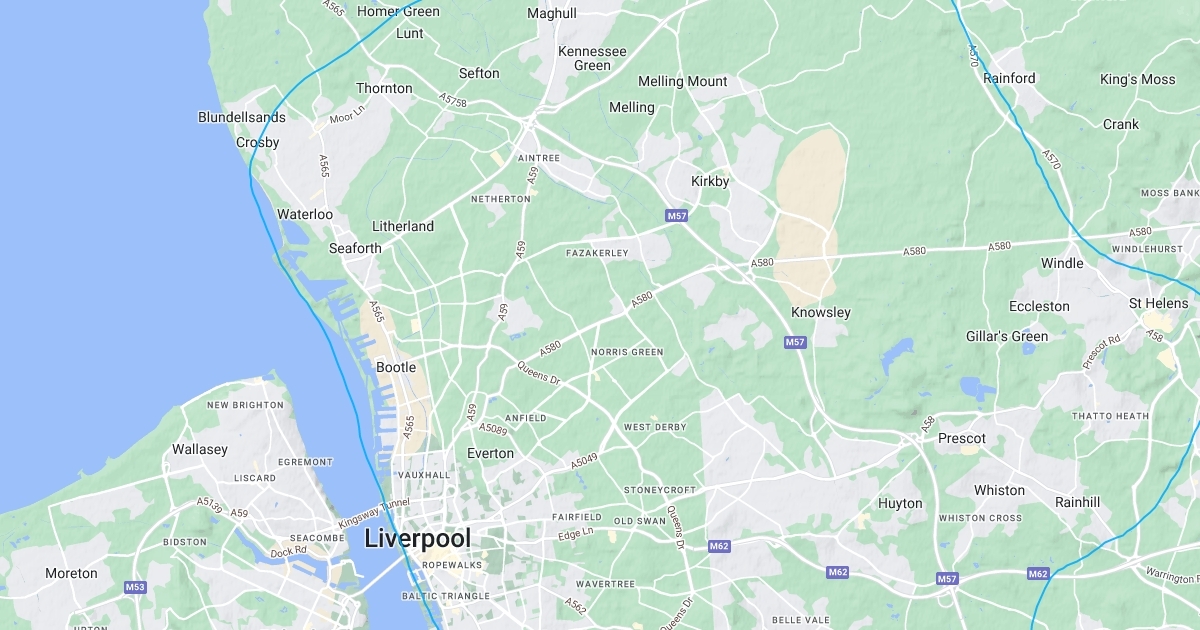Click the St Helens town label

click(x=1159, y=303)
